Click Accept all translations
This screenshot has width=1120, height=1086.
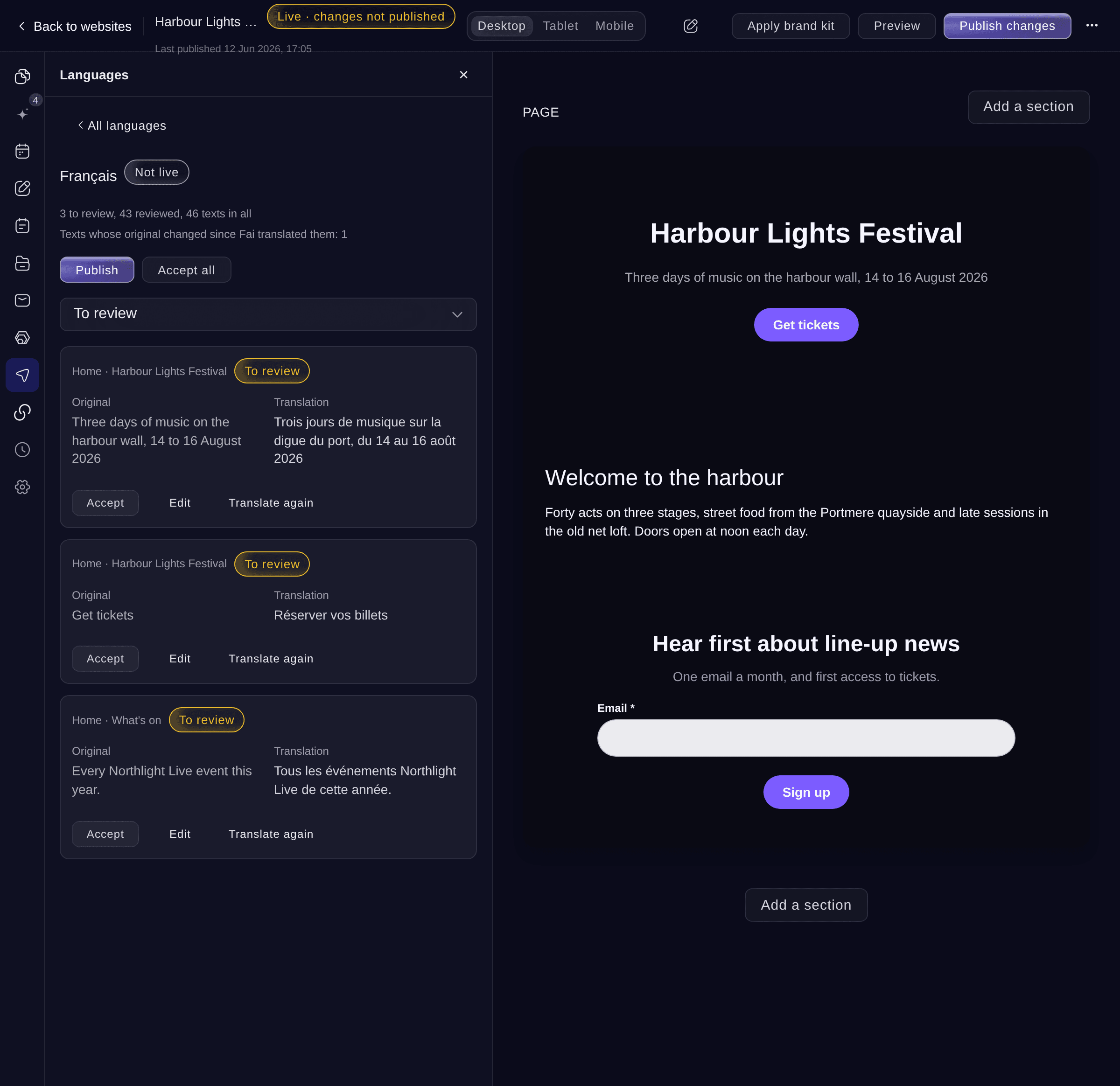(x=186, y=270)
